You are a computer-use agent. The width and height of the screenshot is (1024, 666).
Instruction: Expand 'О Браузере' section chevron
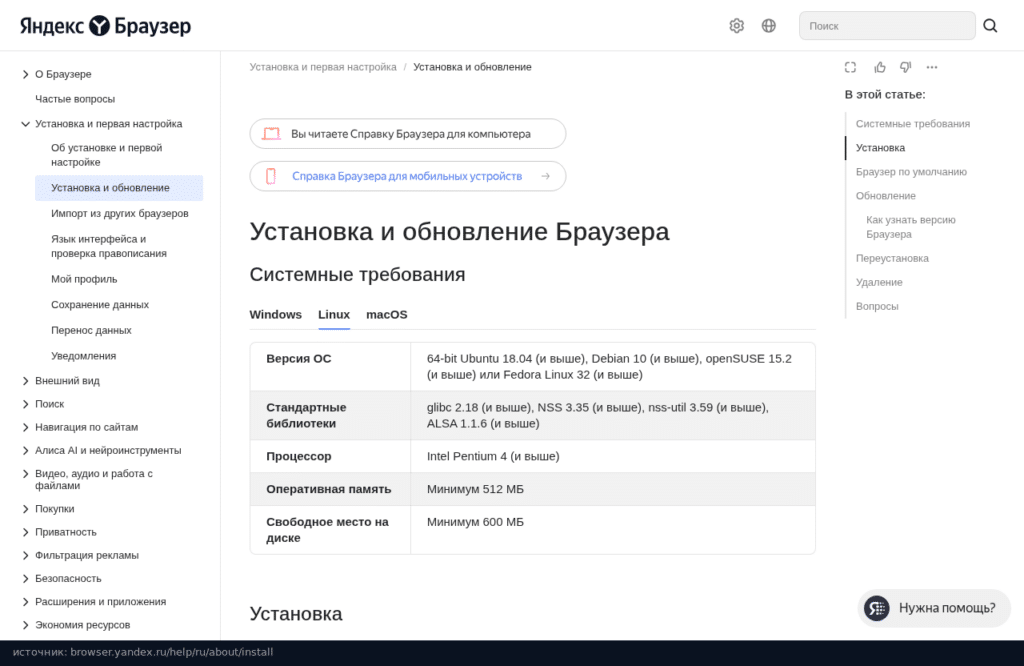coord(25,74)
